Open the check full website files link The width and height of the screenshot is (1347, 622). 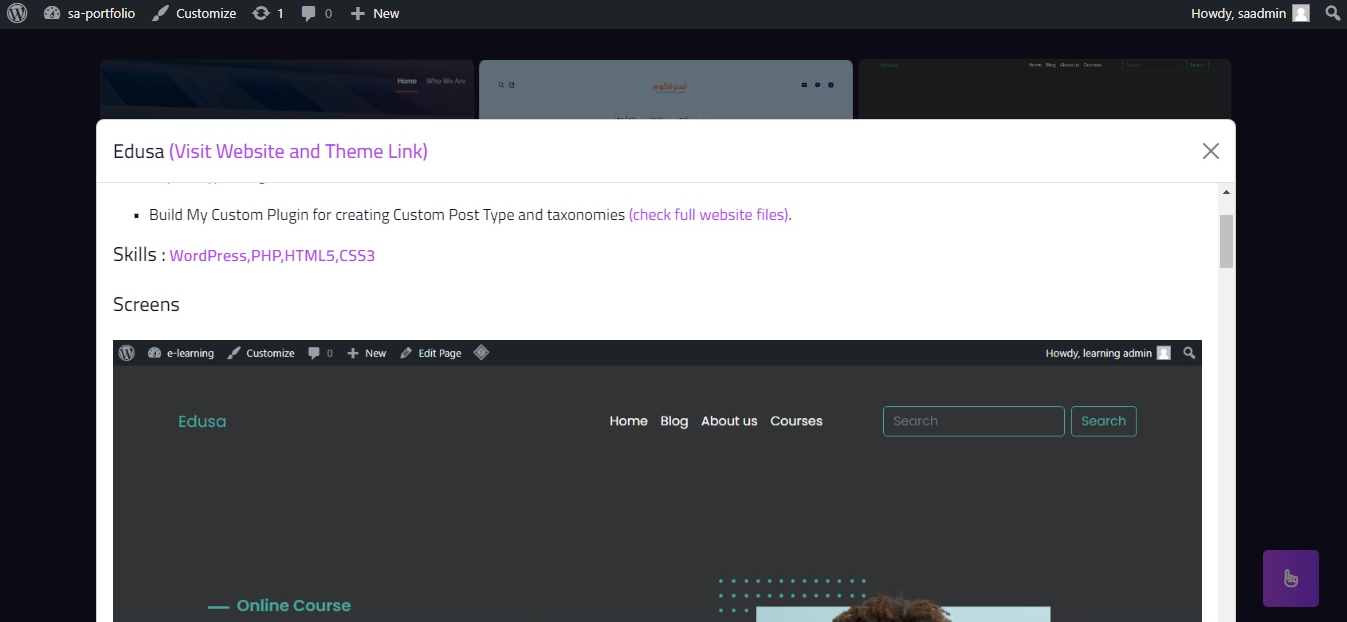[x=708, y=214]
